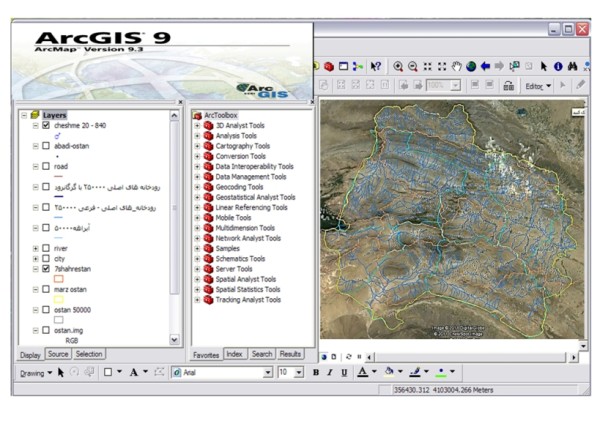Turn off the 7shahrestan layer

46,269
